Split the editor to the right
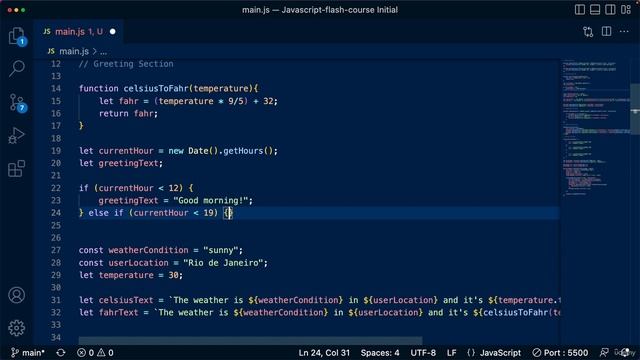This screenshot has width=640, height=360. pyautogui.click(x=607, y=31)
